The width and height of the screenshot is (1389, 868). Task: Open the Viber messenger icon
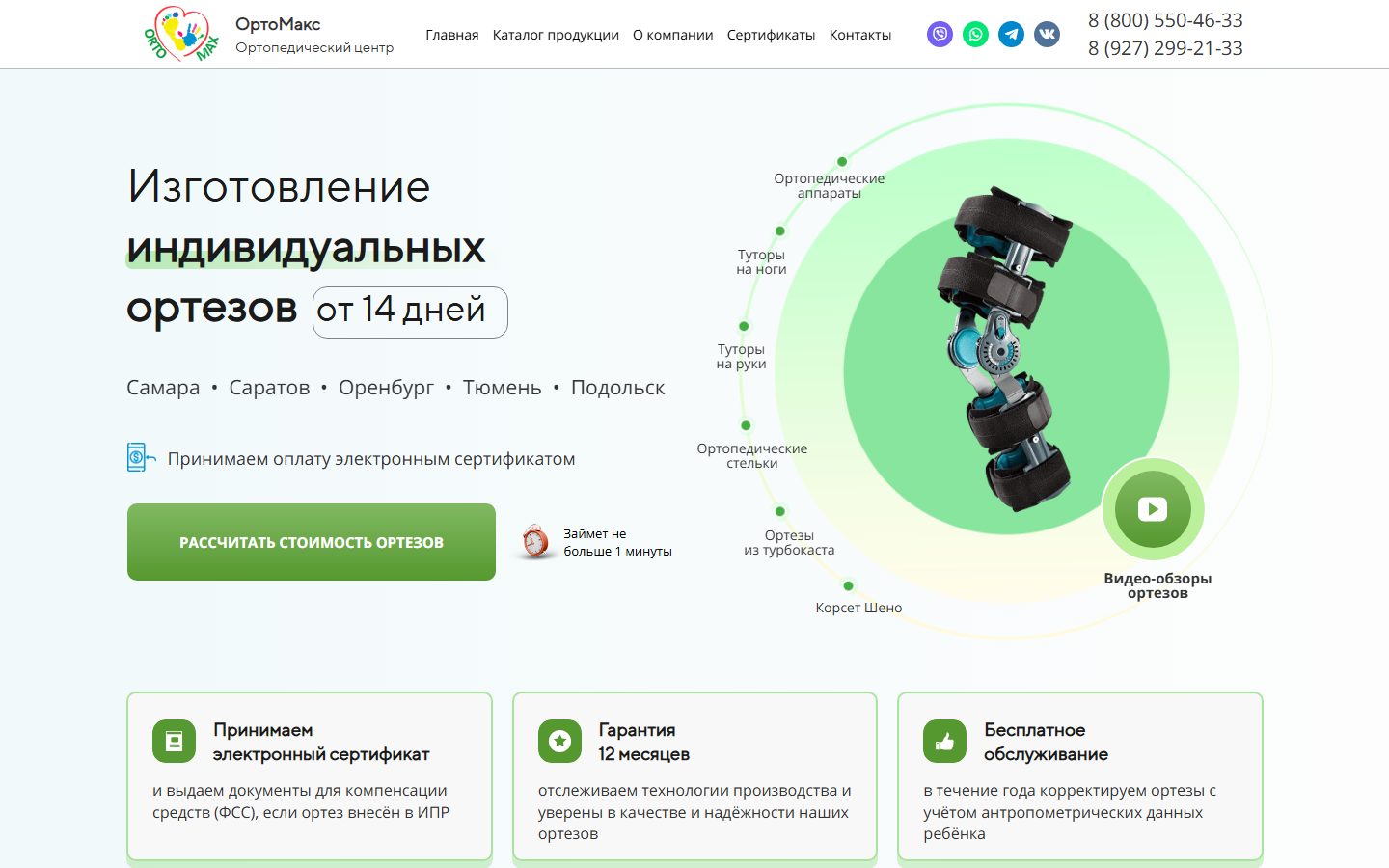click(x=940, y=35)
